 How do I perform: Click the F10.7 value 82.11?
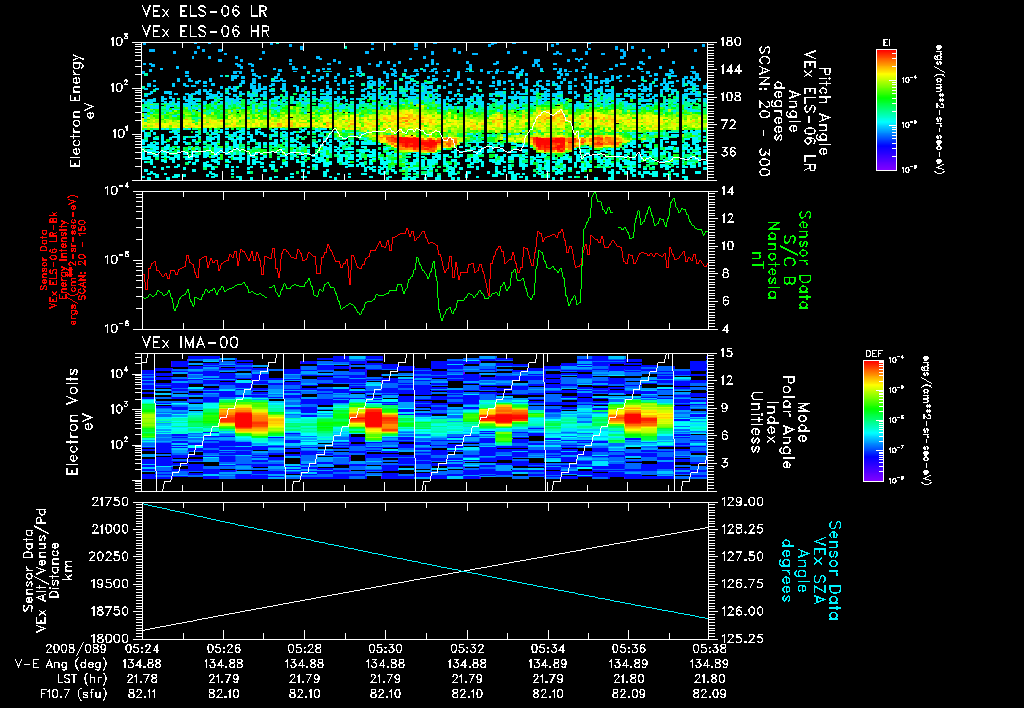(x=142, y=694)
